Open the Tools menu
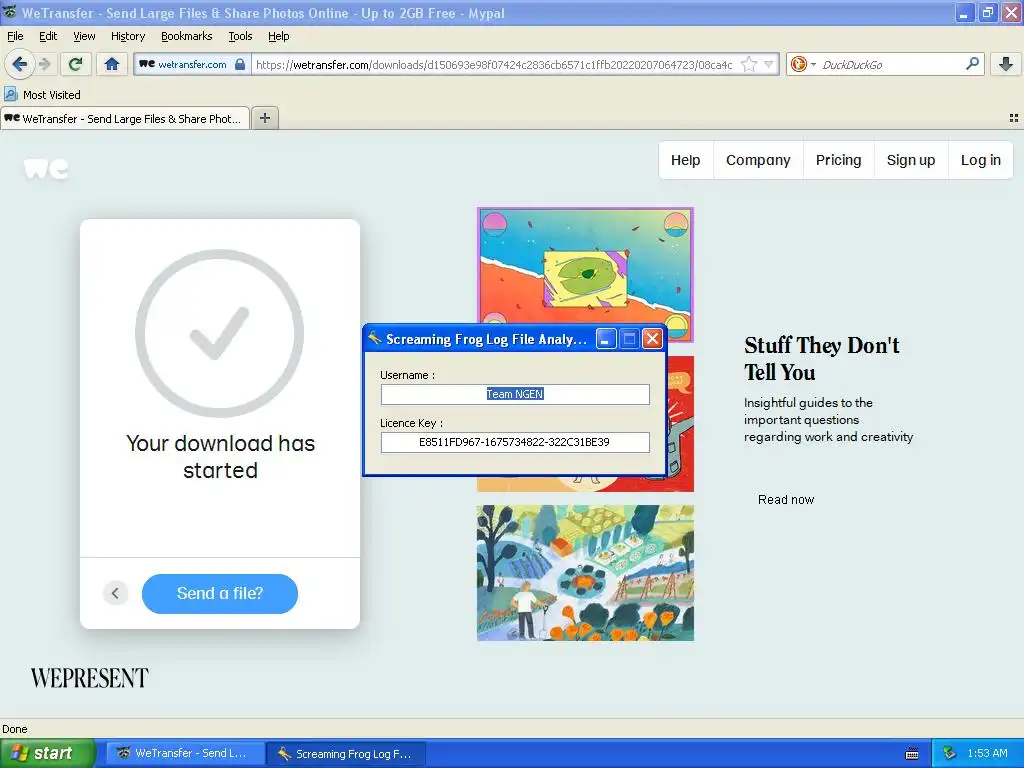1024x768 pixels. coord(240,36)
